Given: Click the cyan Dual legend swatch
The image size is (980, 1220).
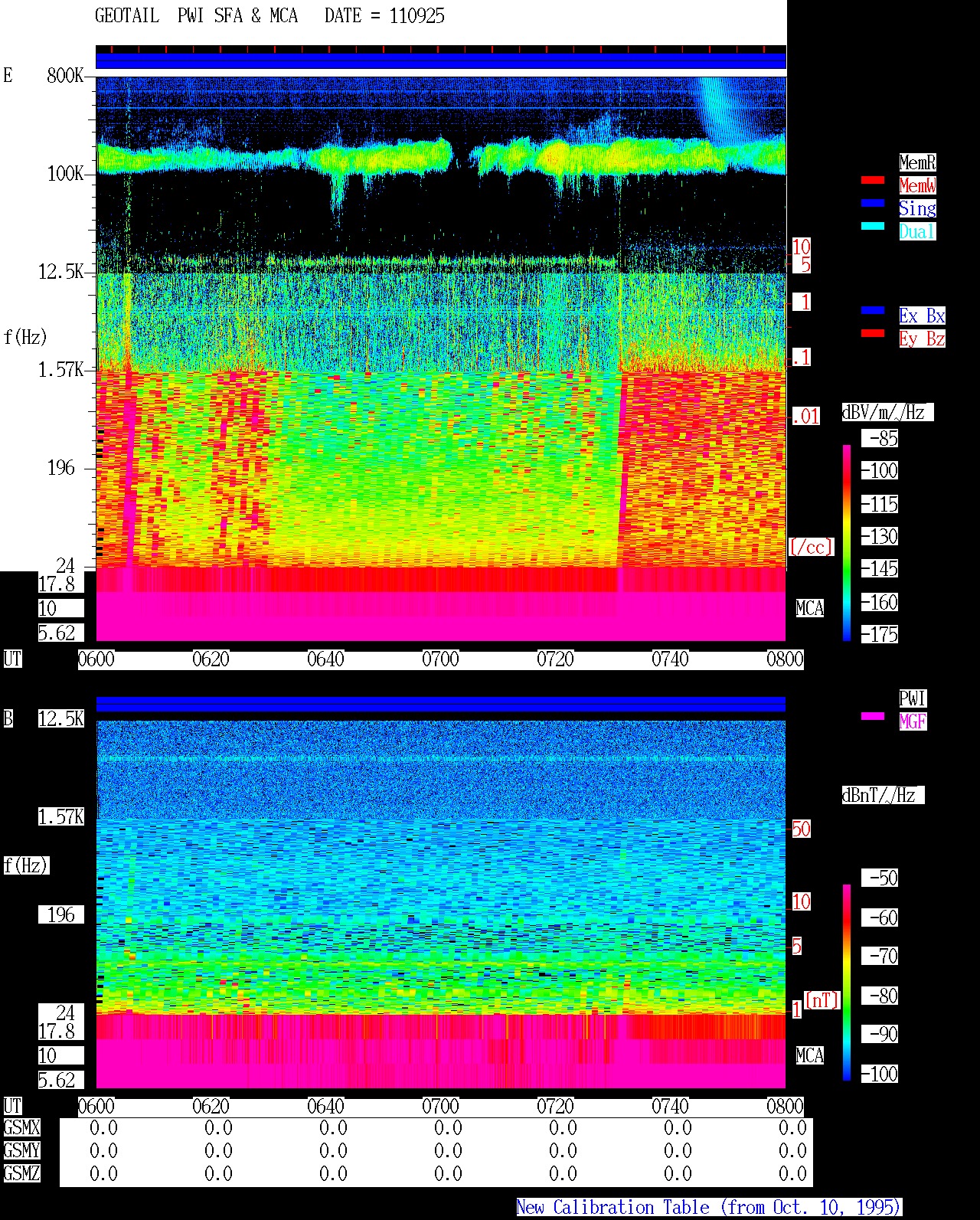Looking at the screenshot, I should pyautogui.click(x=873, y=226).
